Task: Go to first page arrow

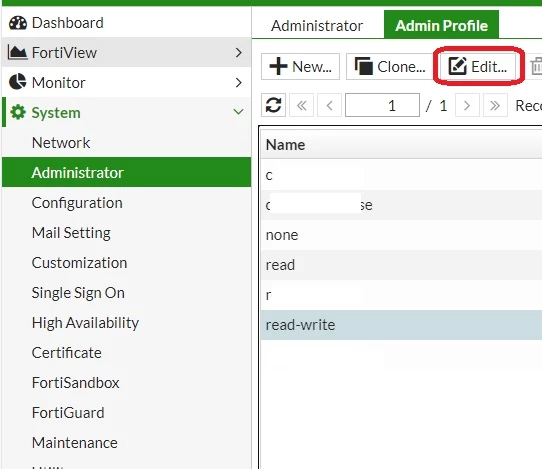Action: 301,105
